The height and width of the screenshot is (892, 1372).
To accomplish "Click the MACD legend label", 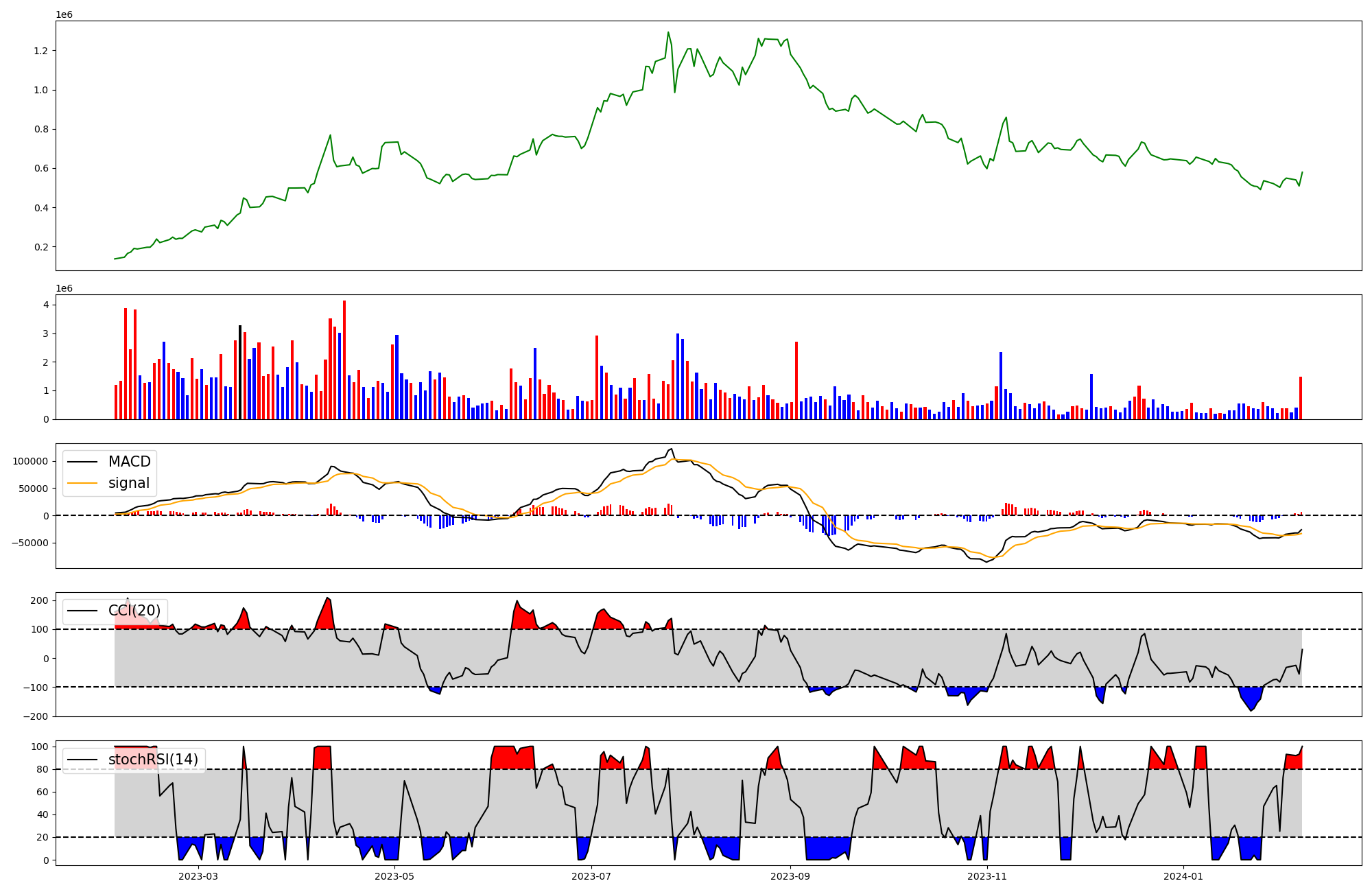I will [x=129, y=462].
